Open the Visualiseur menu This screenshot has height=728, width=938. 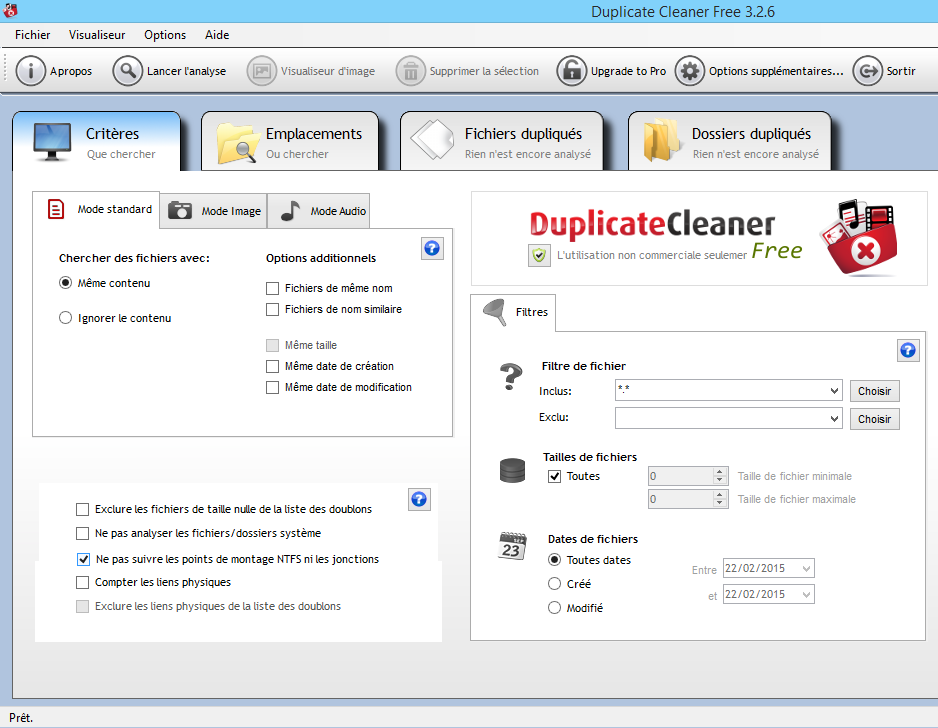pos(97,34)
